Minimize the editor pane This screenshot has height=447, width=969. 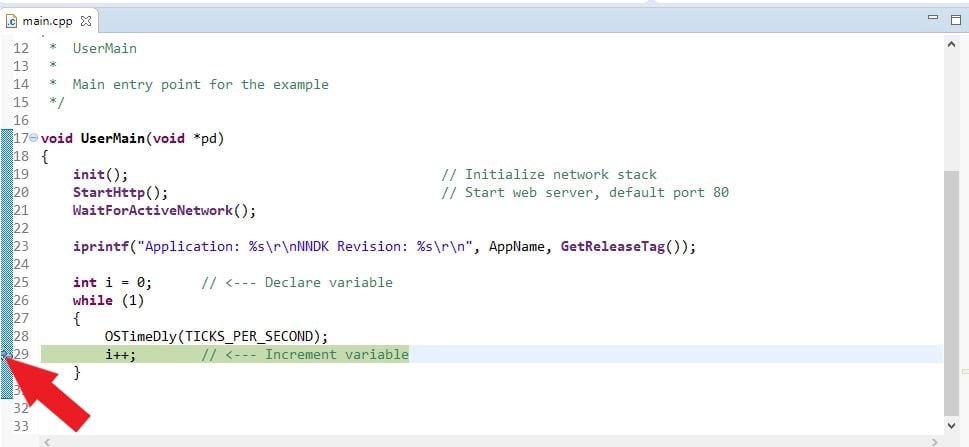932,19
